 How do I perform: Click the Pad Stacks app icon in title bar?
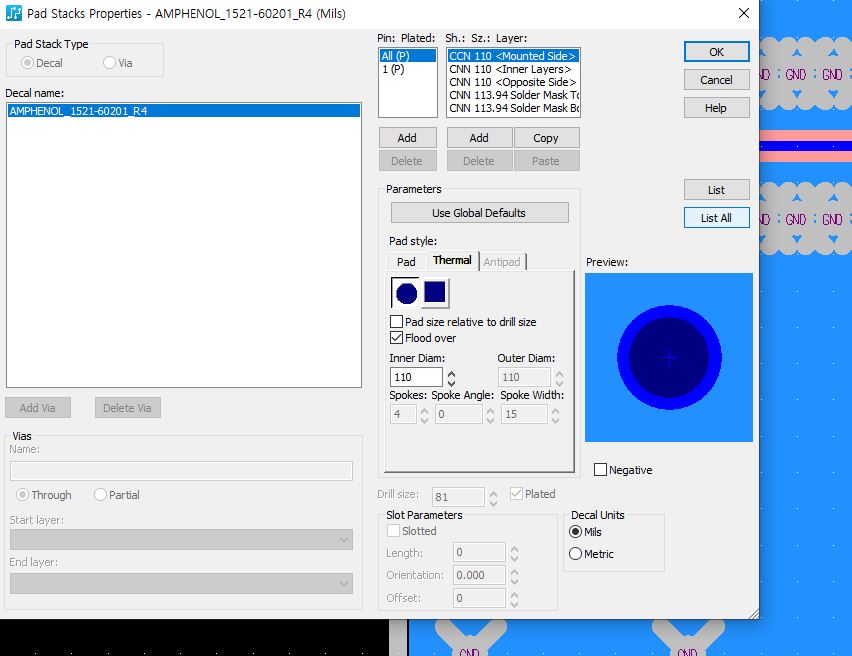(14, 14)
